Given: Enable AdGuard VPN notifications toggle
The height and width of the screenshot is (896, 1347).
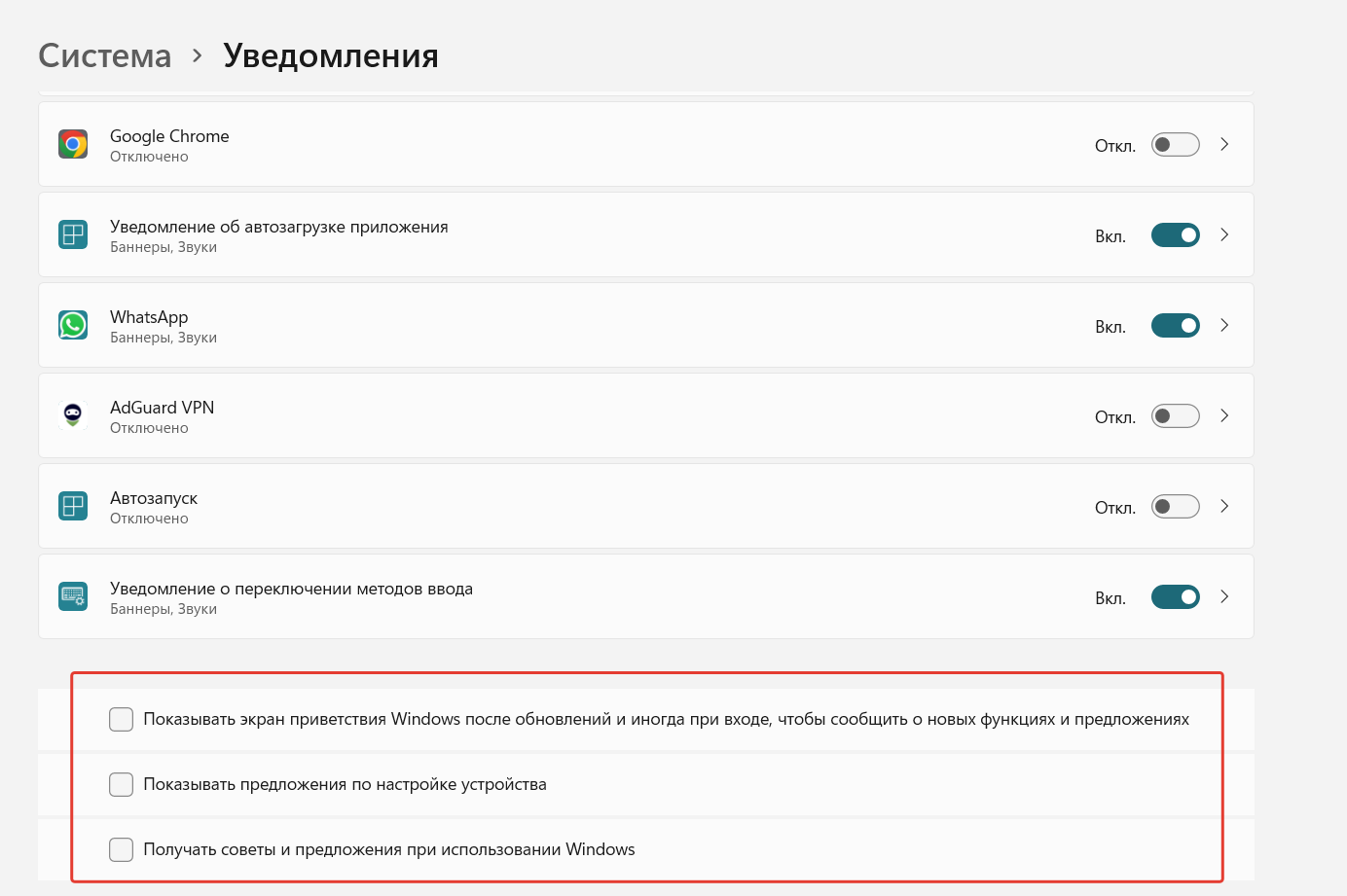Looking at the screenshot, I should 1176,416.
